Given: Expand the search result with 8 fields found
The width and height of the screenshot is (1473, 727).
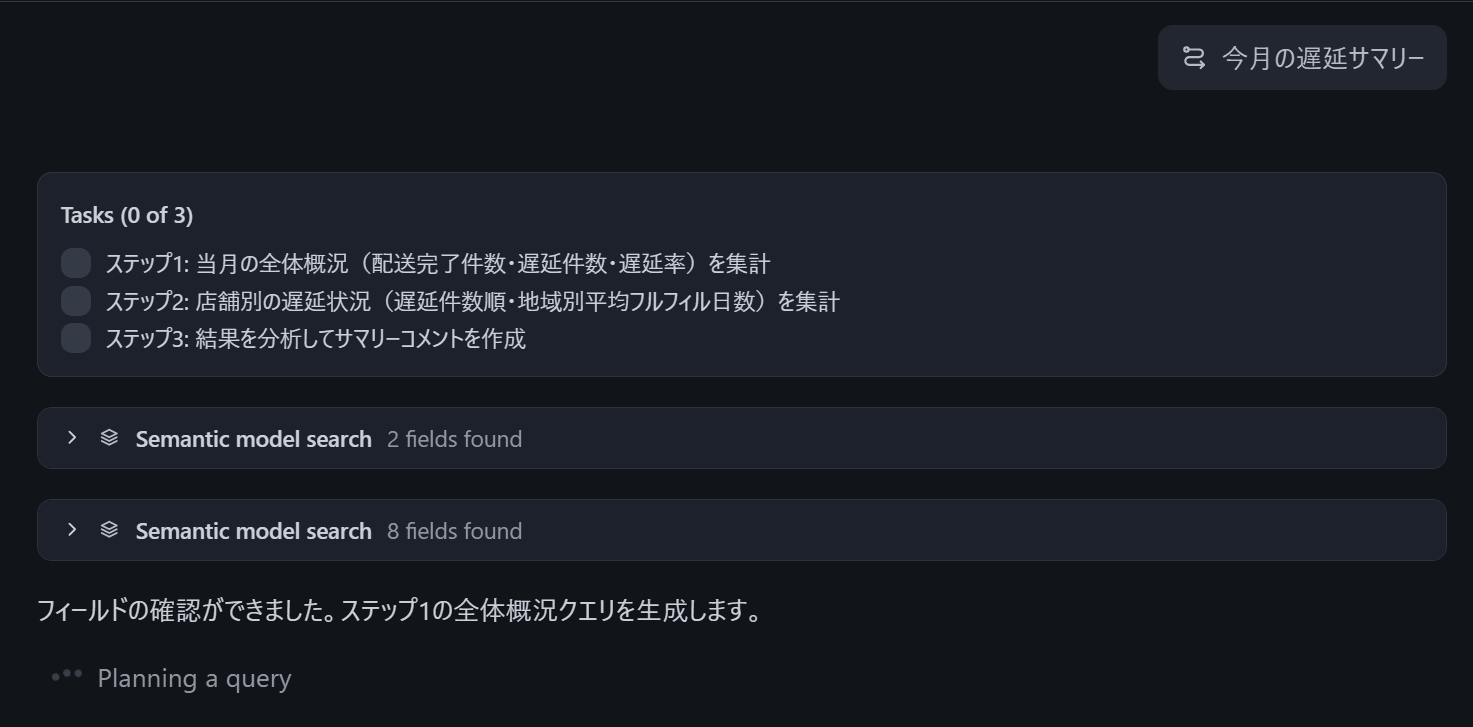Looking at the screenshot, I should tap(72, 530).
